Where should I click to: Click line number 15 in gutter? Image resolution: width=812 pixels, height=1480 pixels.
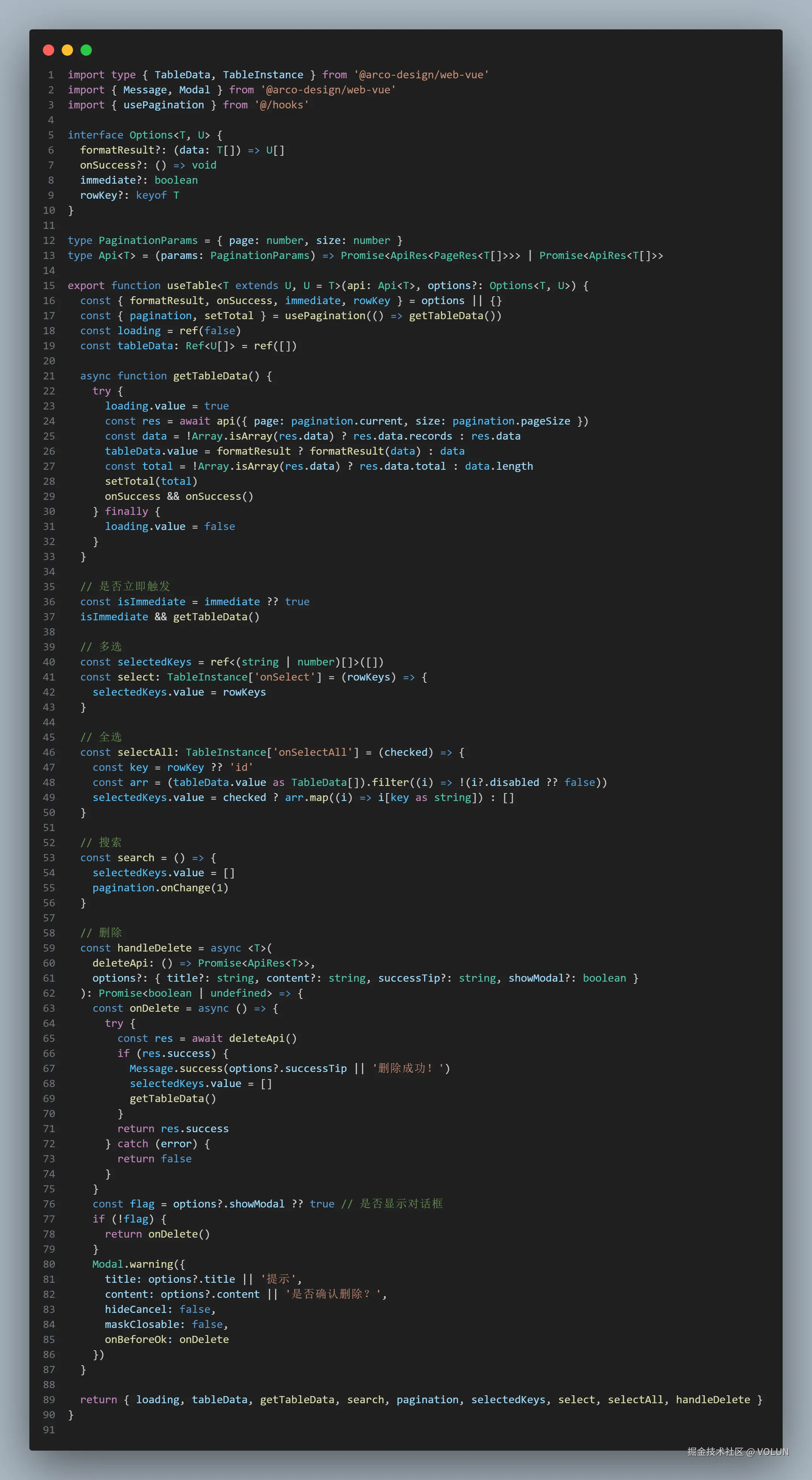[49, 286]
